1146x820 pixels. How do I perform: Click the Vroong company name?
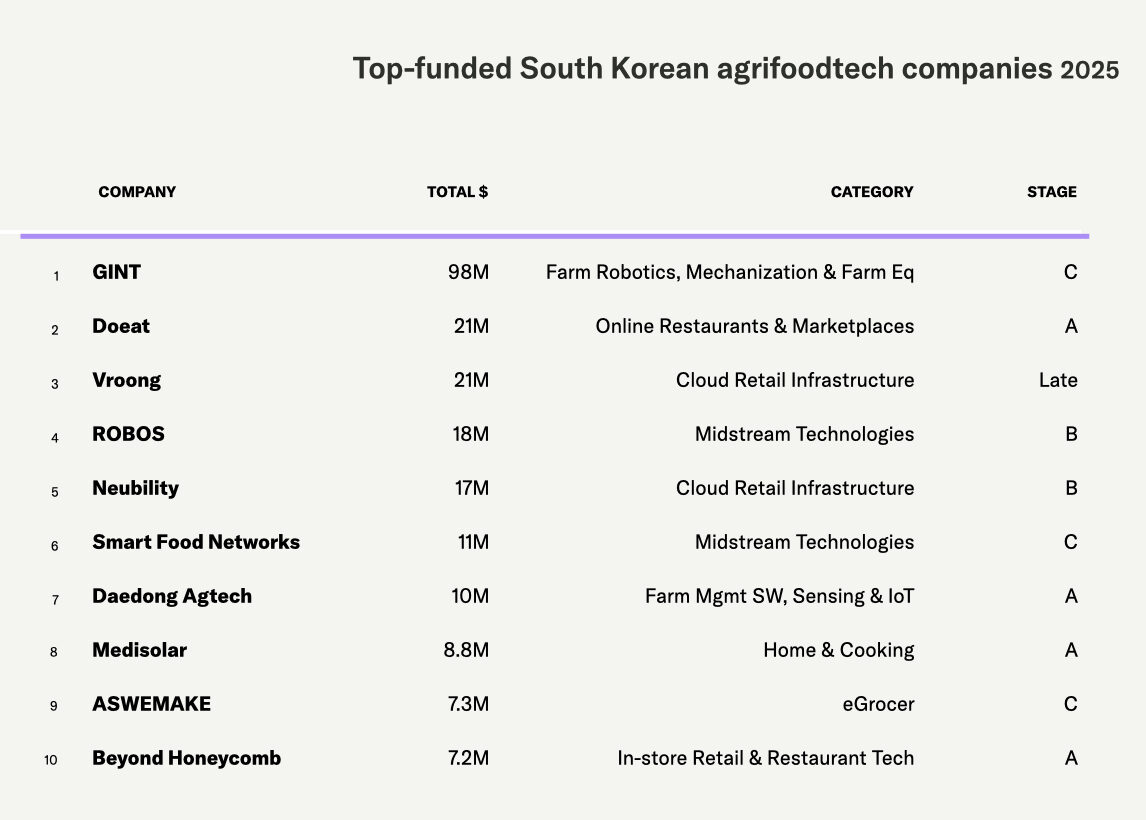click(126, 380)
